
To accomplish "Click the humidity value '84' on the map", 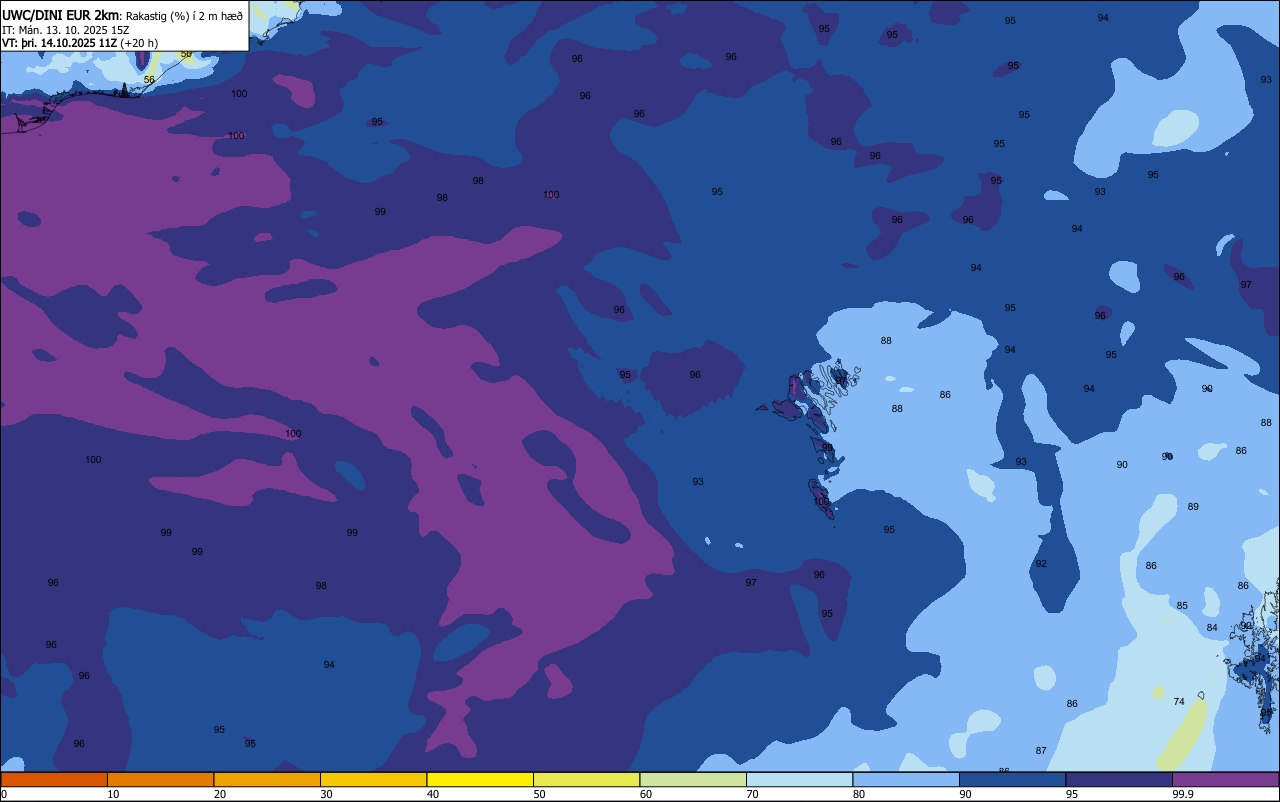I will 1212,628.
